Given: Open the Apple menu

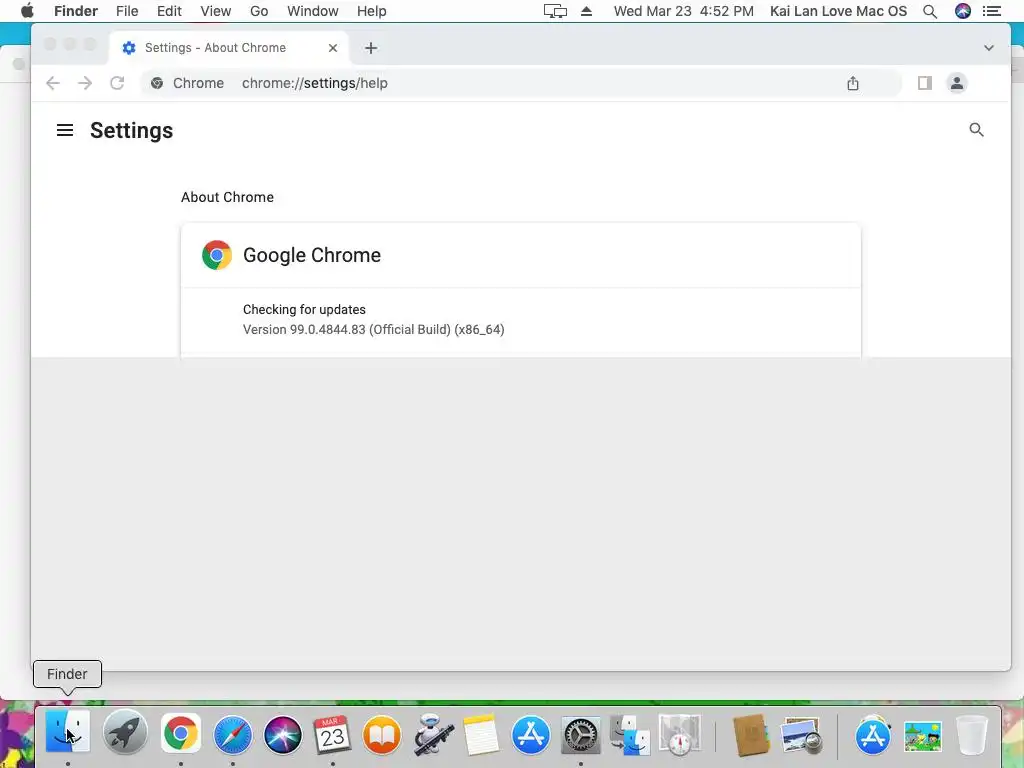Looking at the screenshot, I should 27,11.
